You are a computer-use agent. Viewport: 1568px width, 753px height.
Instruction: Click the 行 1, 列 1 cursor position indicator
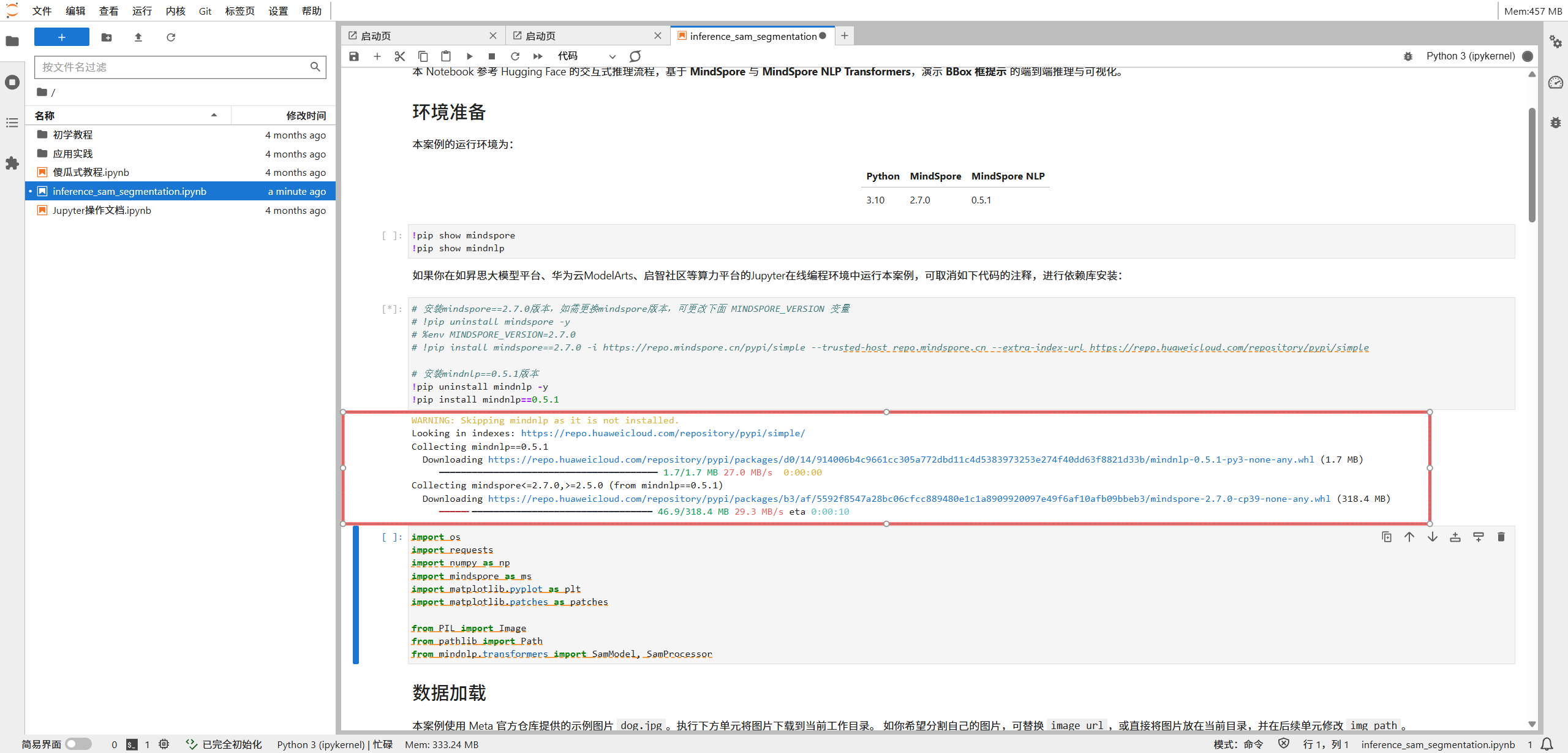pos(1326,744)
